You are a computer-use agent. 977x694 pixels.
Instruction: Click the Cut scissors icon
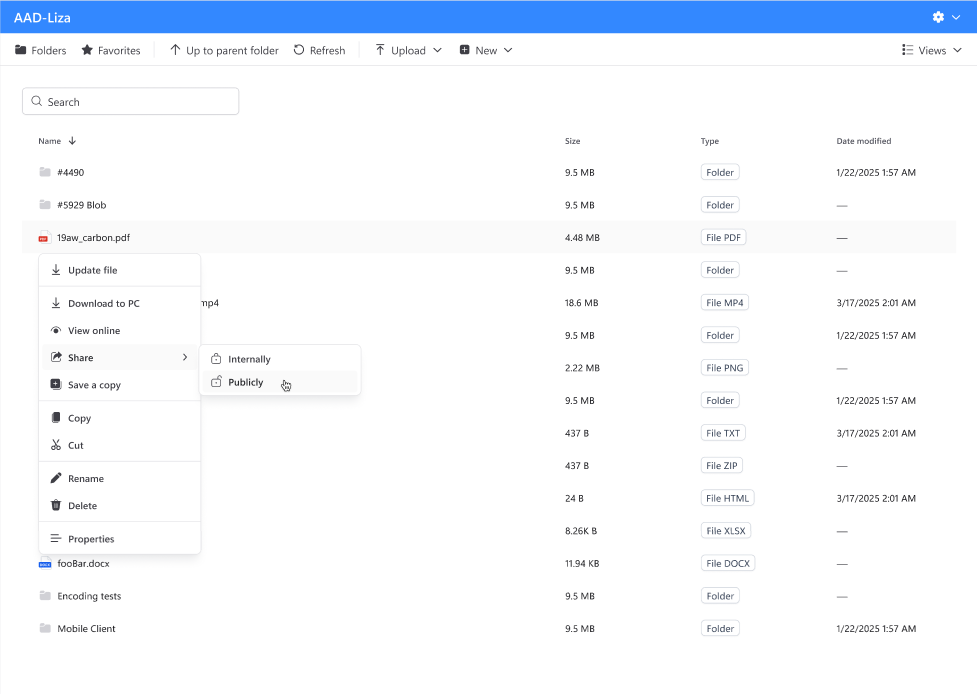pyautogui.click(x=54, y=444)
